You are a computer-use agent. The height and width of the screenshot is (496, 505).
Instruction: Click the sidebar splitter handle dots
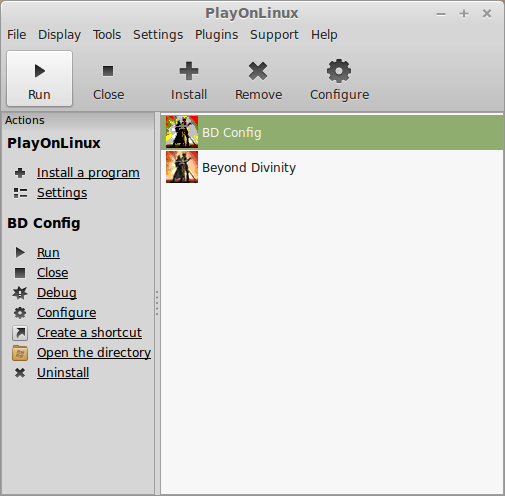coord(157,303)
